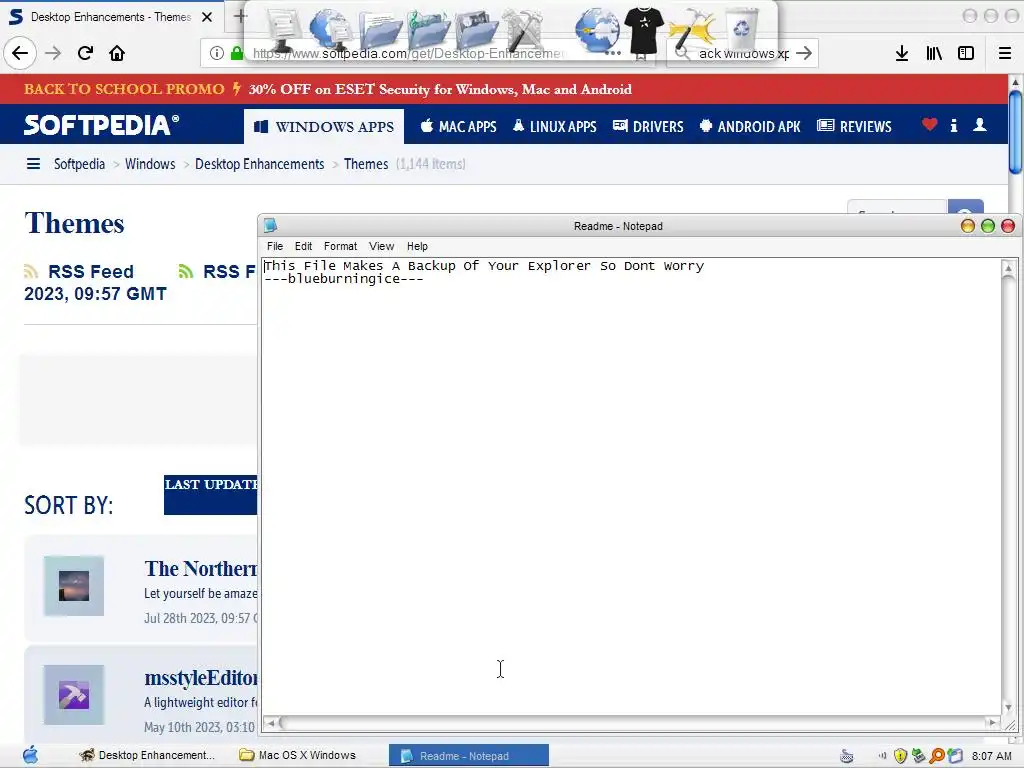
Task: Open the Recycle Bin icon in the dock
Action: pyautogui.click(x=743, y=29)
